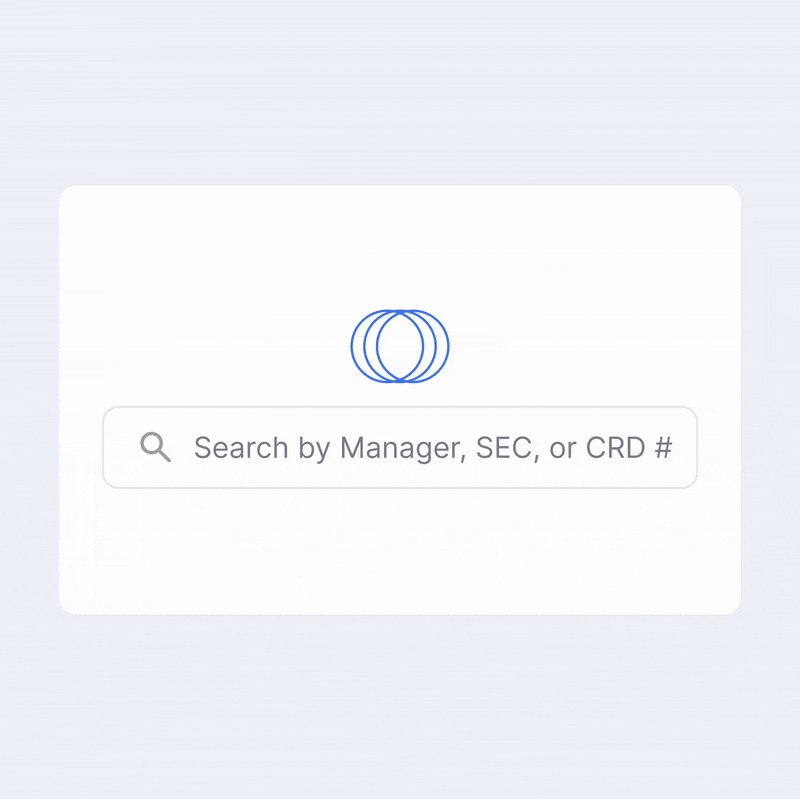Click the center overlap of the blue logo
Viewport: 800px width, 799px height.
[x=400, y=346]
